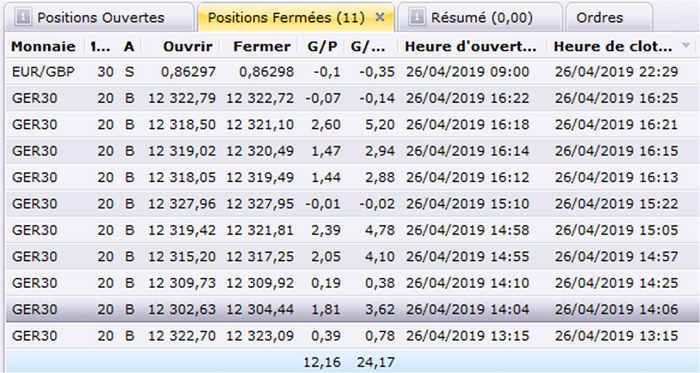Screen dimensions: 700x373
Task: Select GER30 row opened 13:15
Action: pyautogui.click(x=352, y=336)
